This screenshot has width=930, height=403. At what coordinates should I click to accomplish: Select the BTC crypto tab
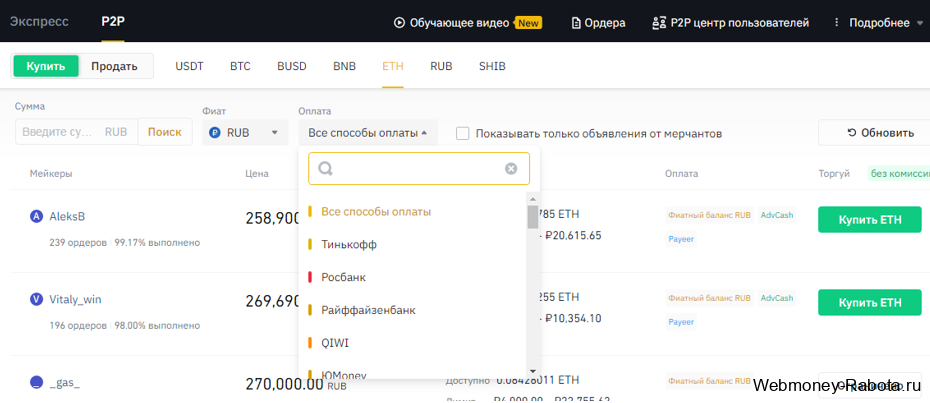click(x=240, y=66)
